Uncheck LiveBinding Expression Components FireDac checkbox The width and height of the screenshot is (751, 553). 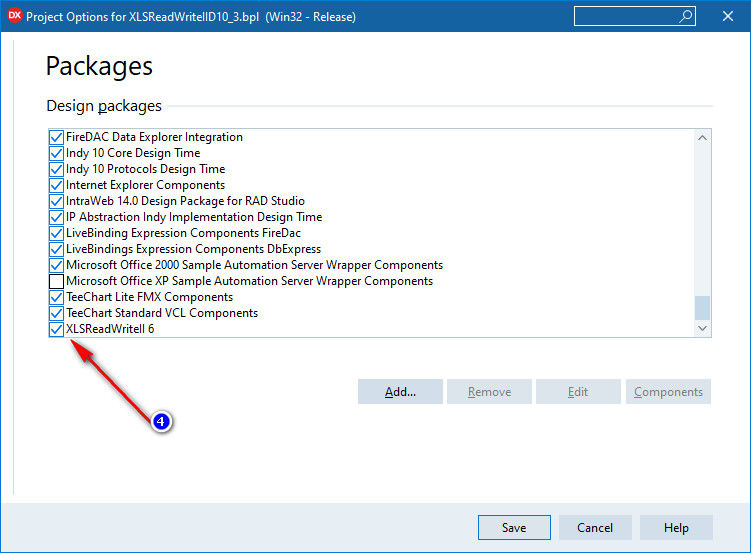click(56, 233)
